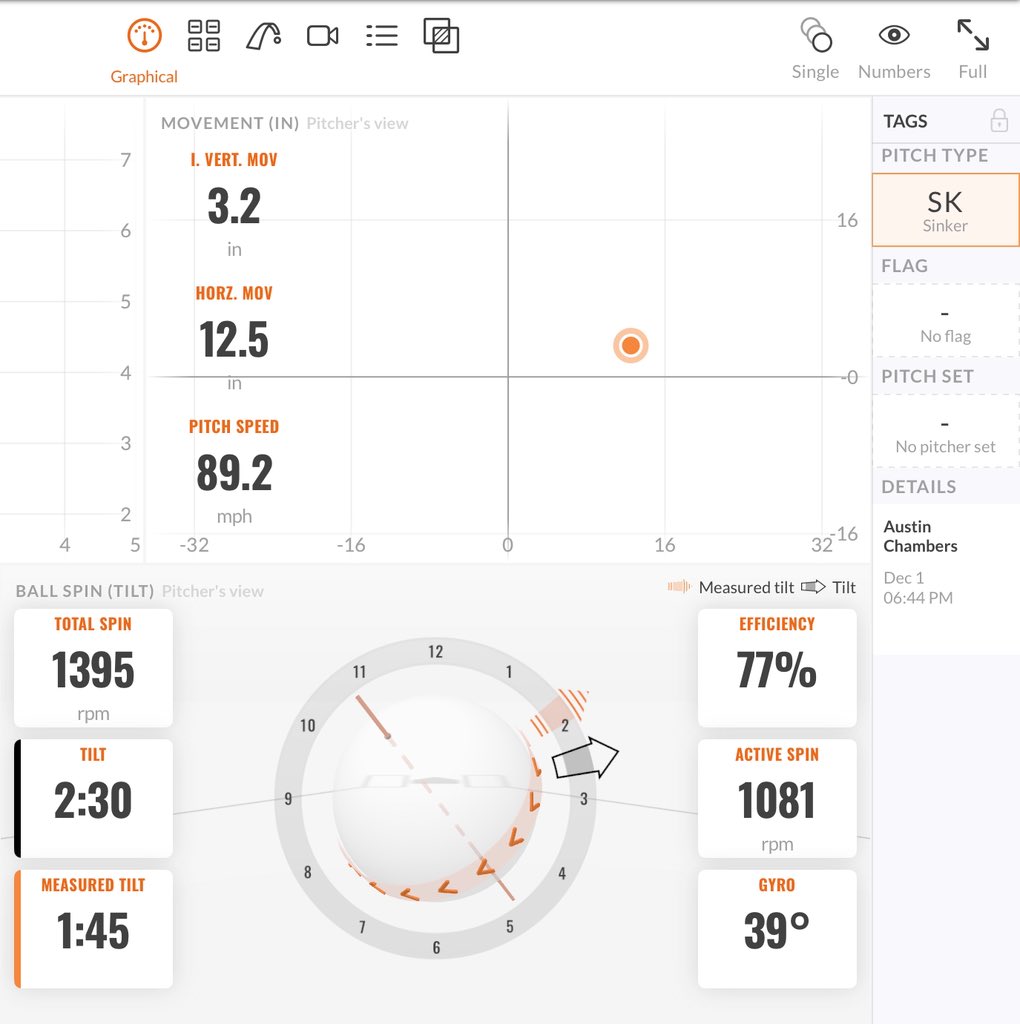1020x1024 pixels.
Task: Open the Measured Tilt 1:45 card
Action: click(93, 929)
